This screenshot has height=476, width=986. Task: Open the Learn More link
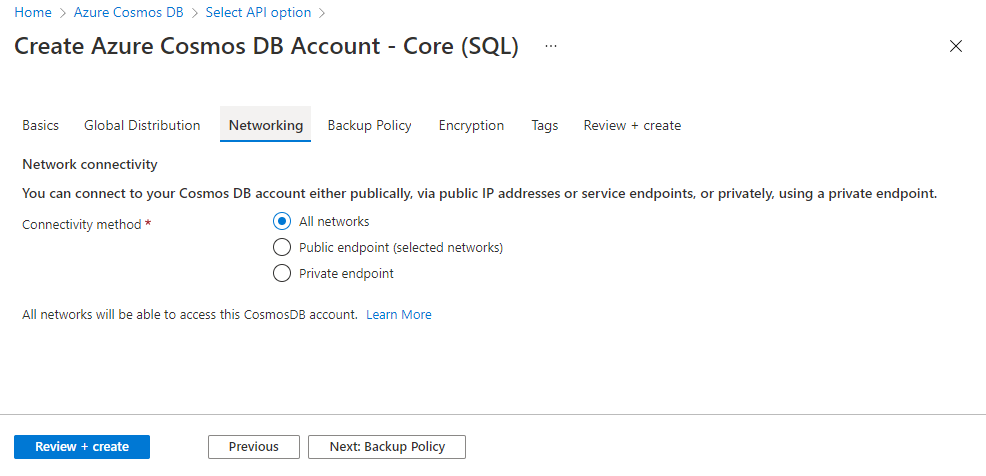(399, 314)
